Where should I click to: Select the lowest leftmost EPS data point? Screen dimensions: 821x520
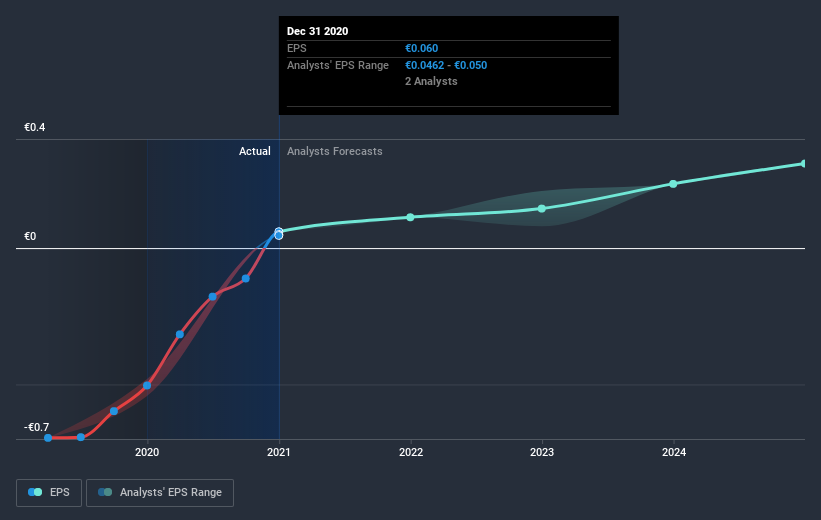(x=48, y=438)
